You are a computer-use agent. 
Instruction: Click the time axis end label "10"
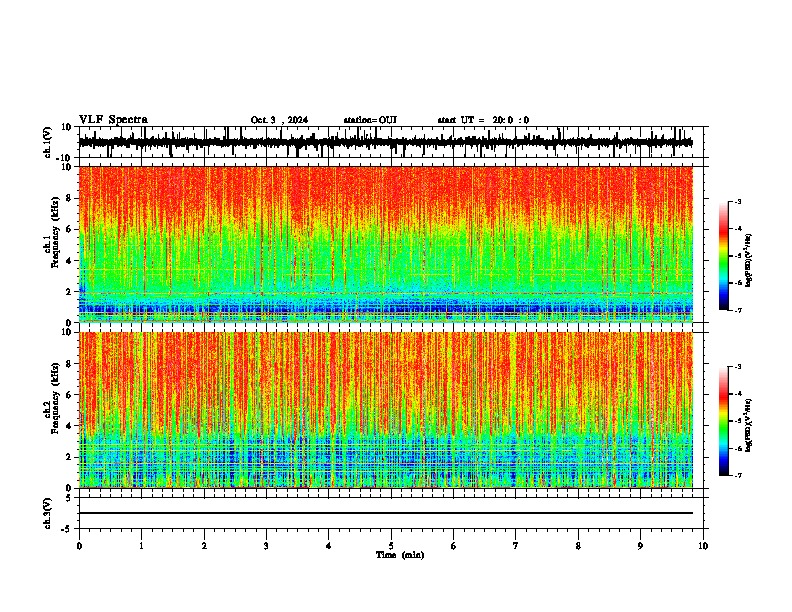pyautogui.click(x=703, y=546)
